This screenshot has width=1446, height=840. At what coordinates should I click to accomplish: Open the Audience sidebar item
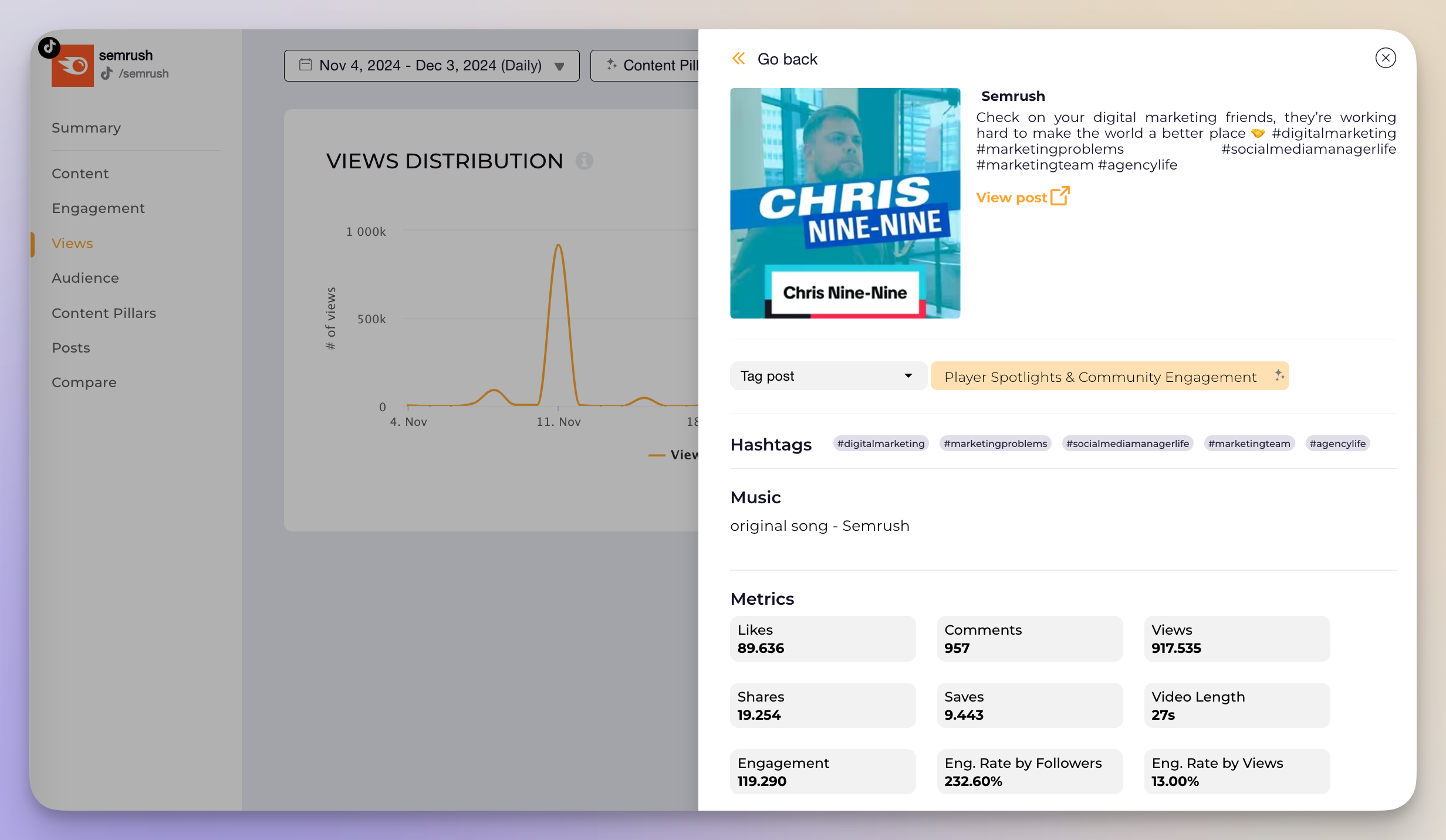[x=85, y=278]
